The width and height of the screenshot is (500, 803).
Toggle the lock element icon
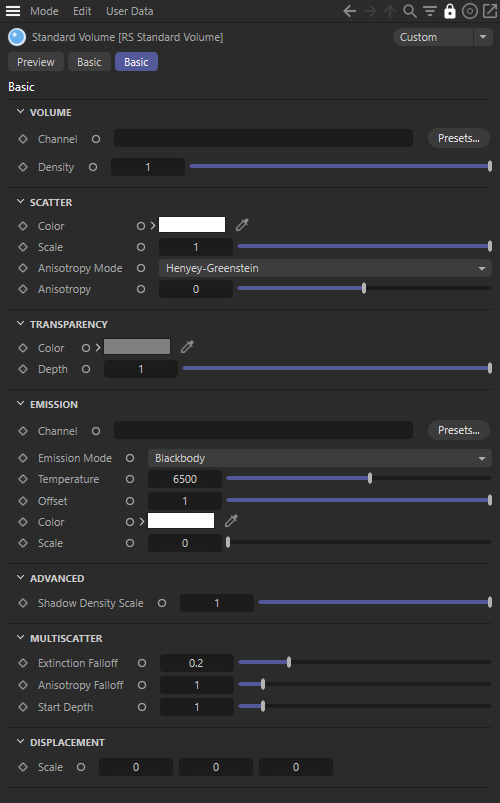[450, 11]
